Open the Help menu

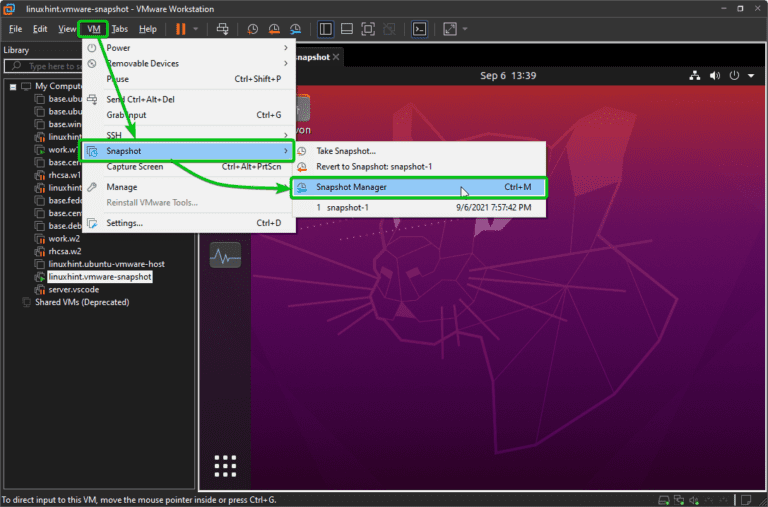click(x=147, y=29)
